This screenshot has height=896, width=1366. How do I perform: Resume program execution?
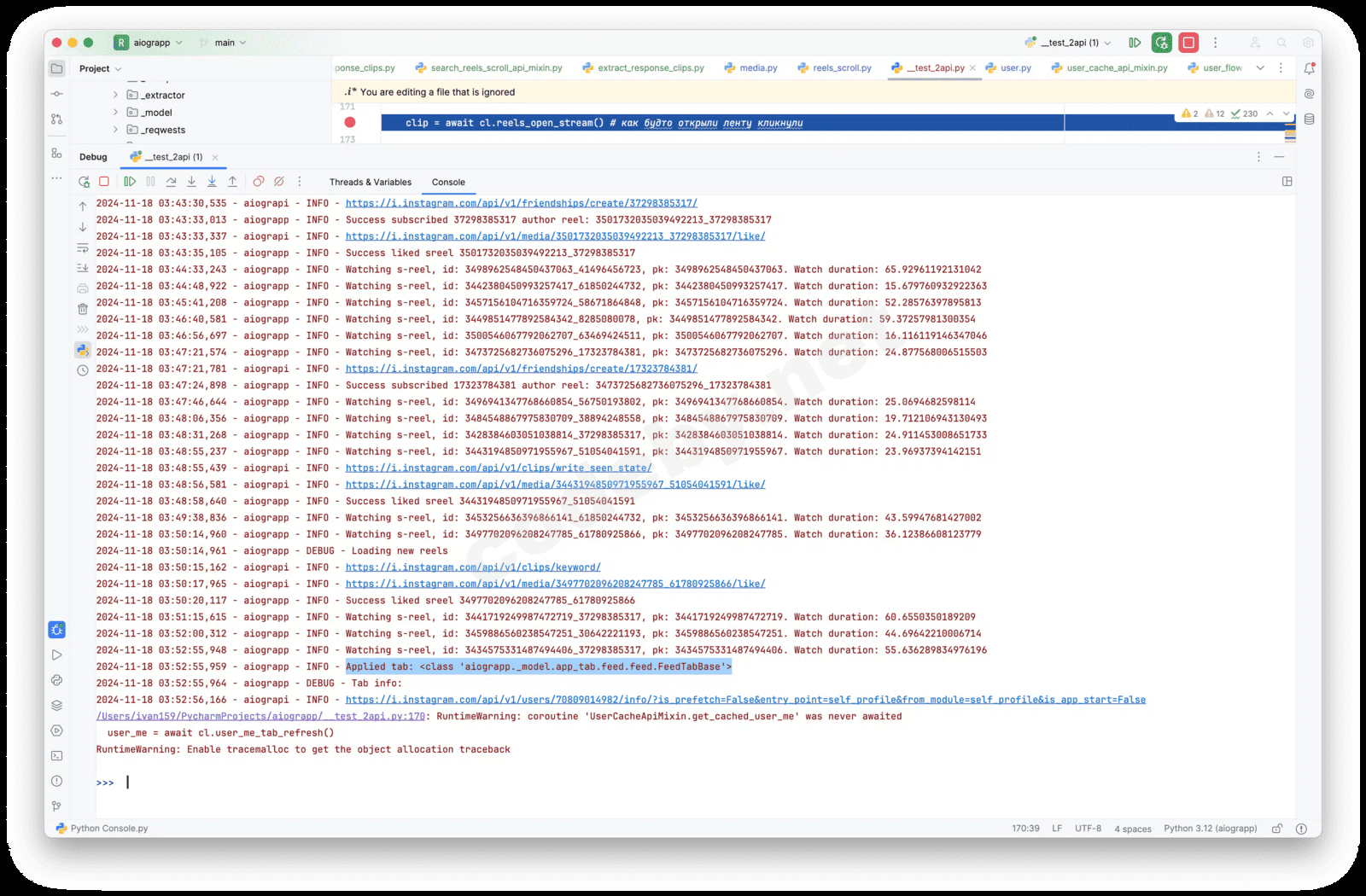(x=130, y=182)
